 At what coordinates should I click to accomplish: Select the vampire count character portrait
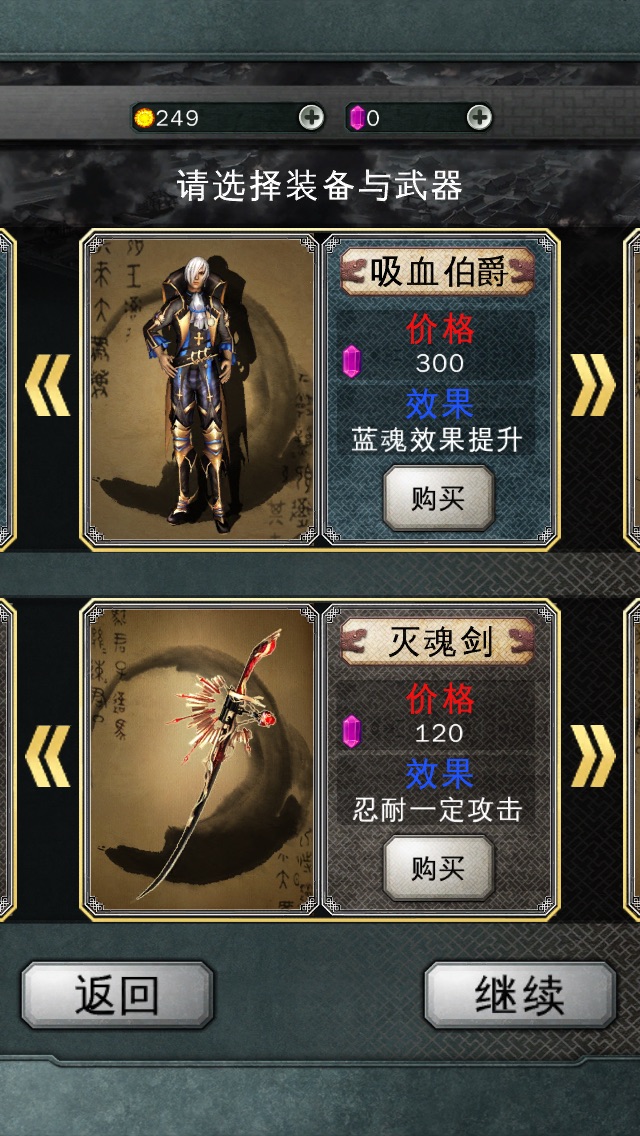200,389
